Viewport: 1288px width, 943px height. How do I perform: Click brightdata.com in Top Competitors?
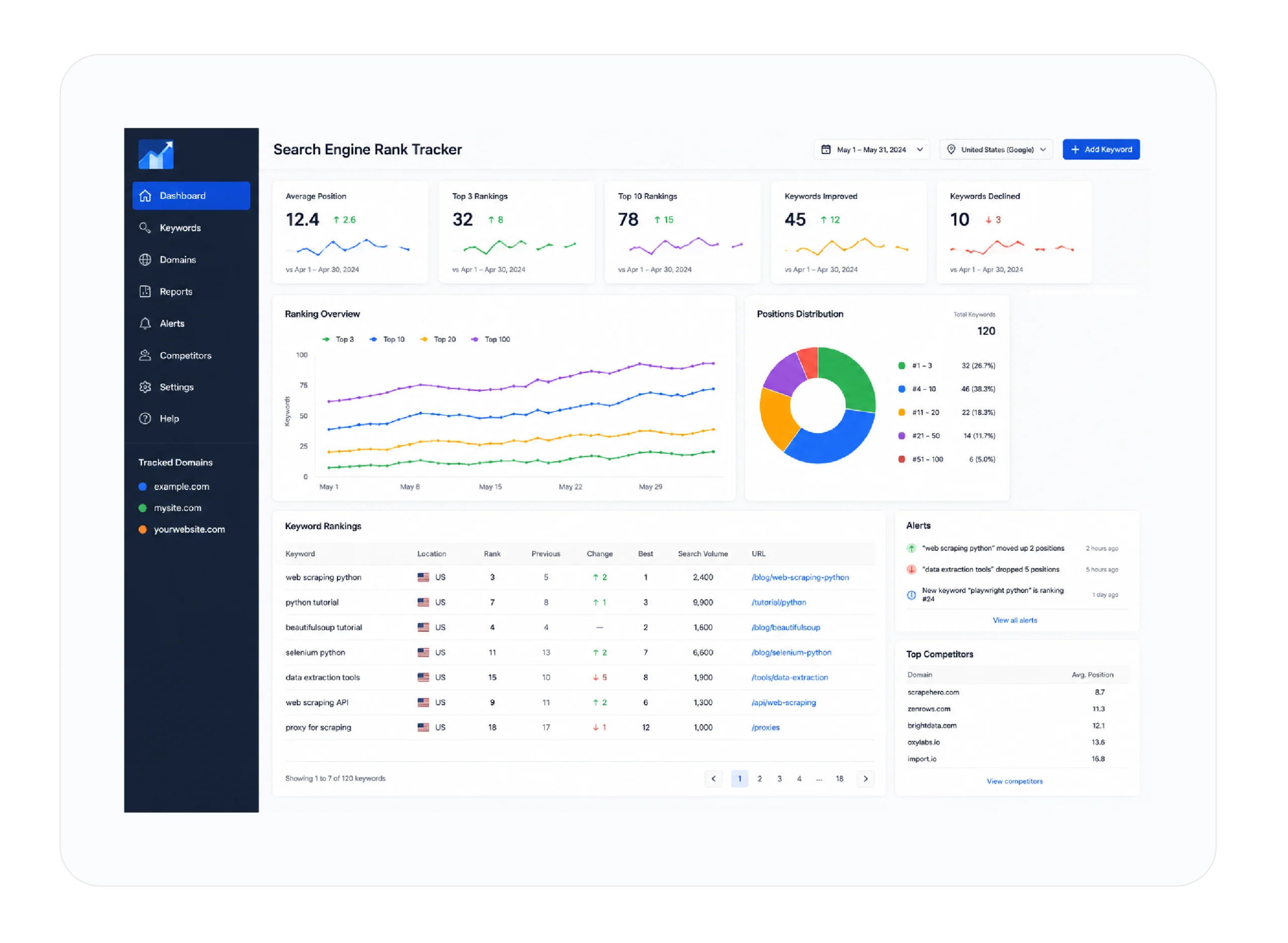click(x=932, y=726)
